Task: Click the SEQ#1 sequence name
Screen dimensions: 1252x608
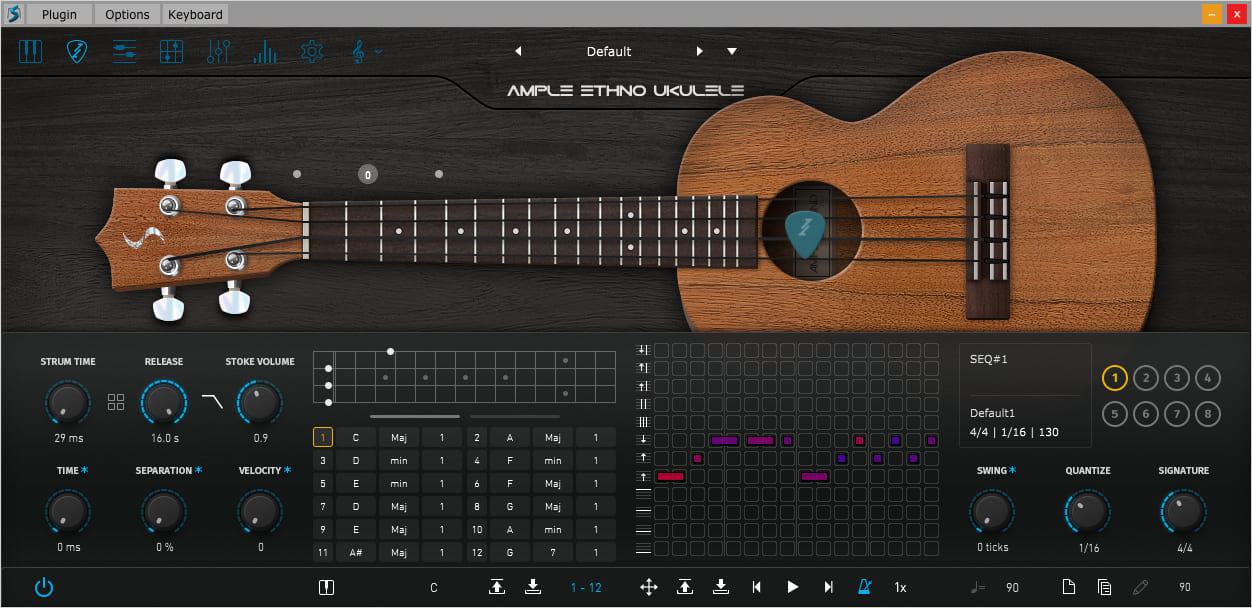Action: (988, 359)
